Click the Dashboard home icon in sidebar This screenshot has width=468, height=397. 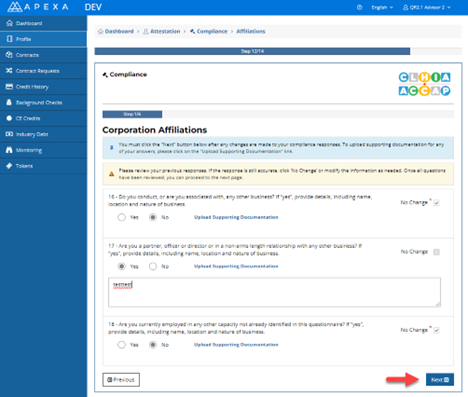(x=9, y=23)
